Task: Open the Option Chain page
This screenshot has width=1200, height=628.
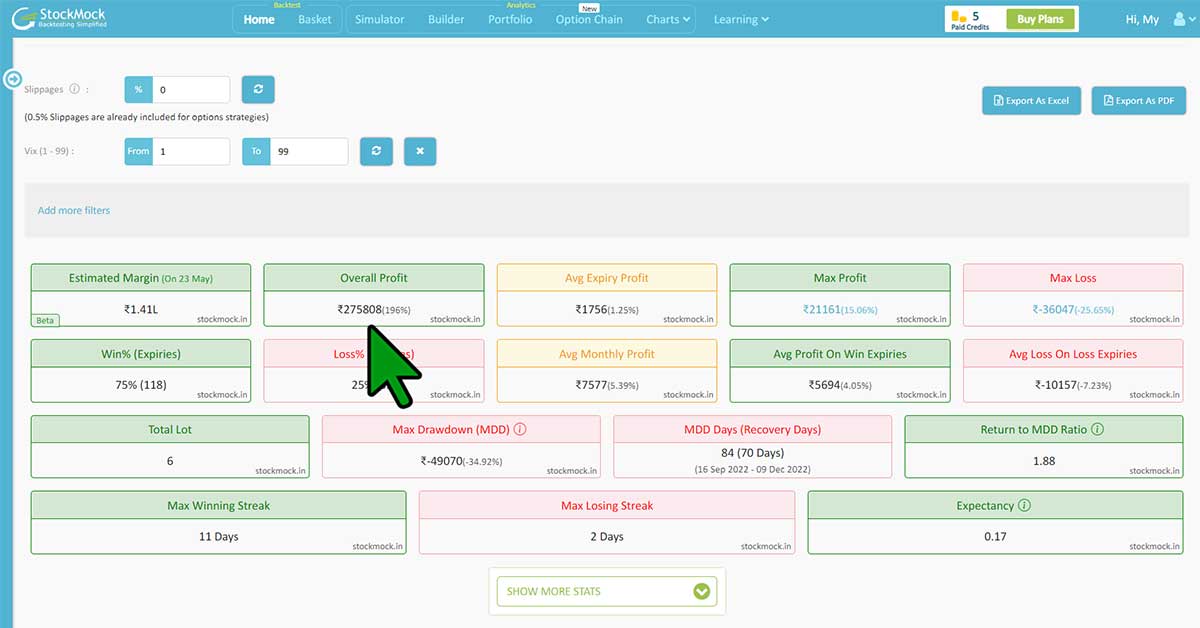Action: pos(589,19)
